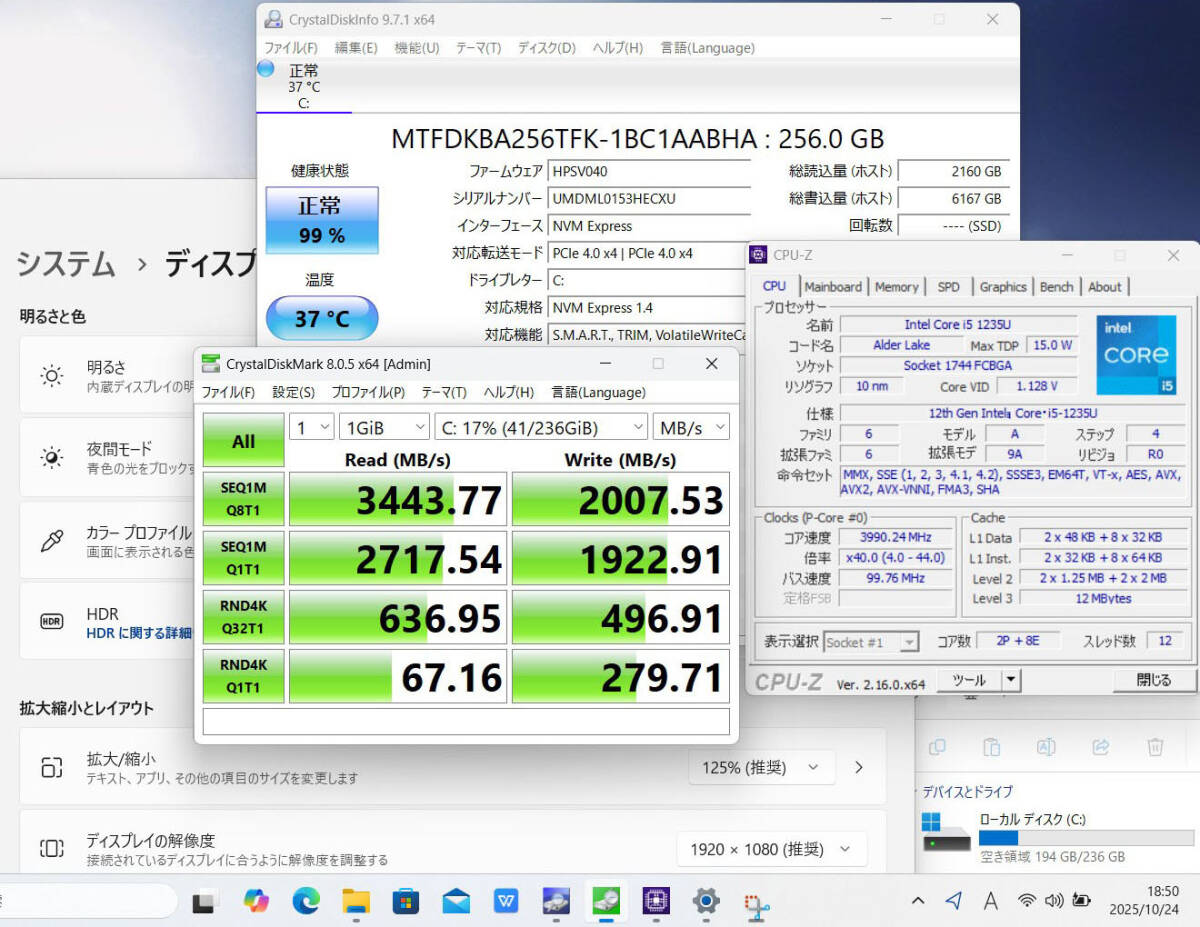The width and height of the screenshot is (1200, 927).
Task: Start all benchmarks with the All button
Action: [243, 441]
